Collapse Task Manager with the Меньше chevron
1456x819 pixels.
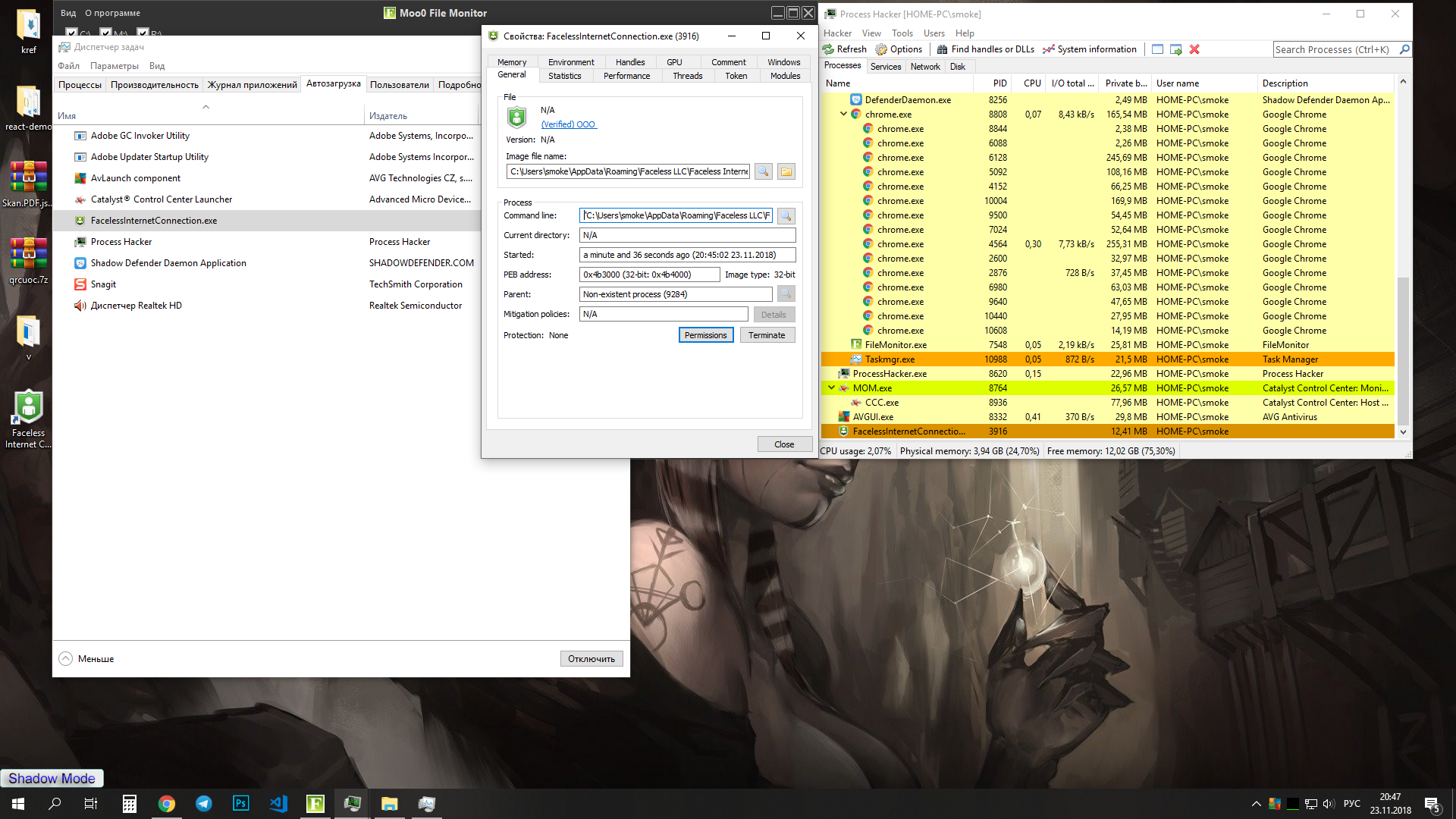pos(66,658)
